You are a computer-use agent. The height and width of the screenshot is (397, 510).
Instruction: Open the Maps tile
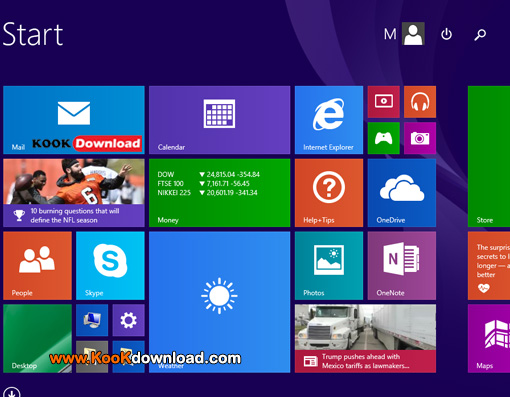(489, 338)
